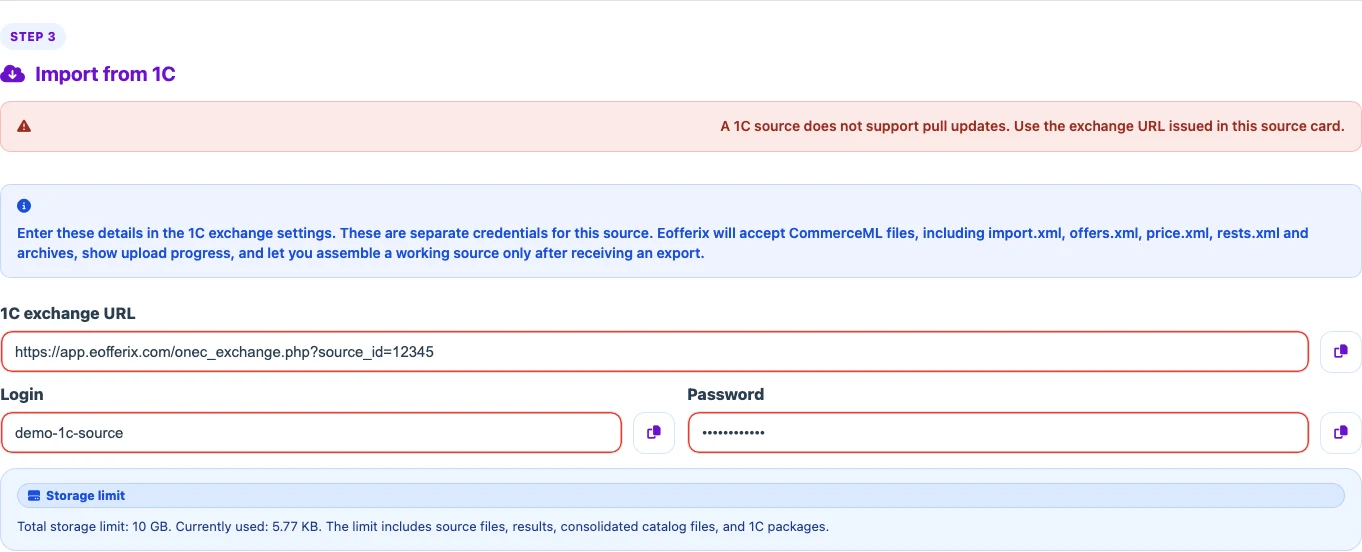This screenshot has width=1362, height=552.
Task: Focus the 1C exchange URL field
Action: (x=655, y=352)
